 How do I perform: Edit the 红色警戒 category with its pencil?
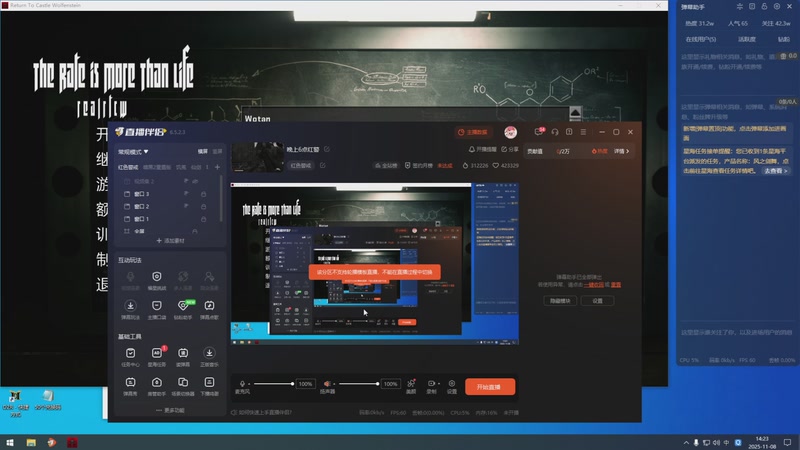[322, 165]
